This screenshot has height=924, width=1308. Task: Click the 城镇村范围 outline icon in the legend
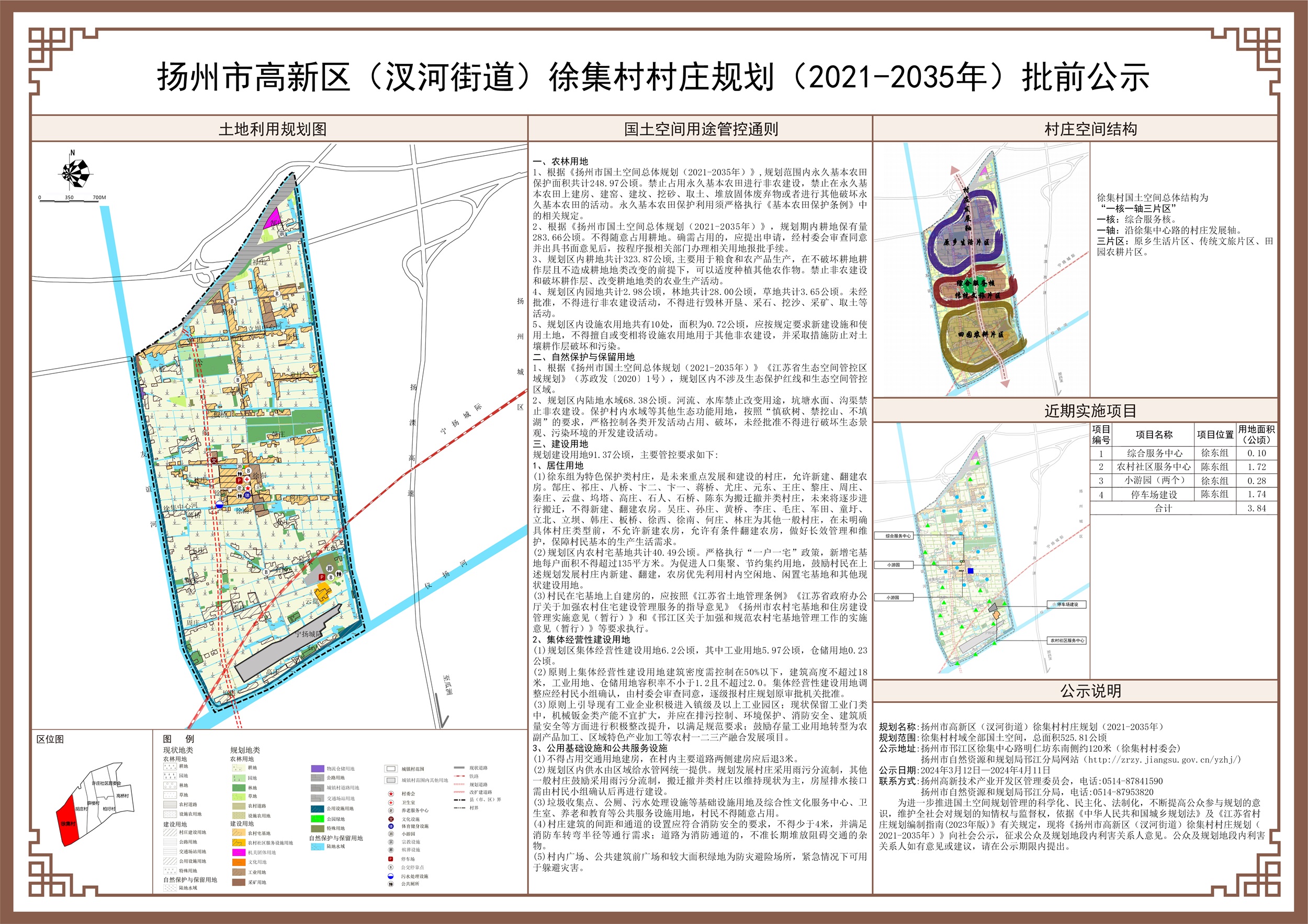click(x=391, y=769)
